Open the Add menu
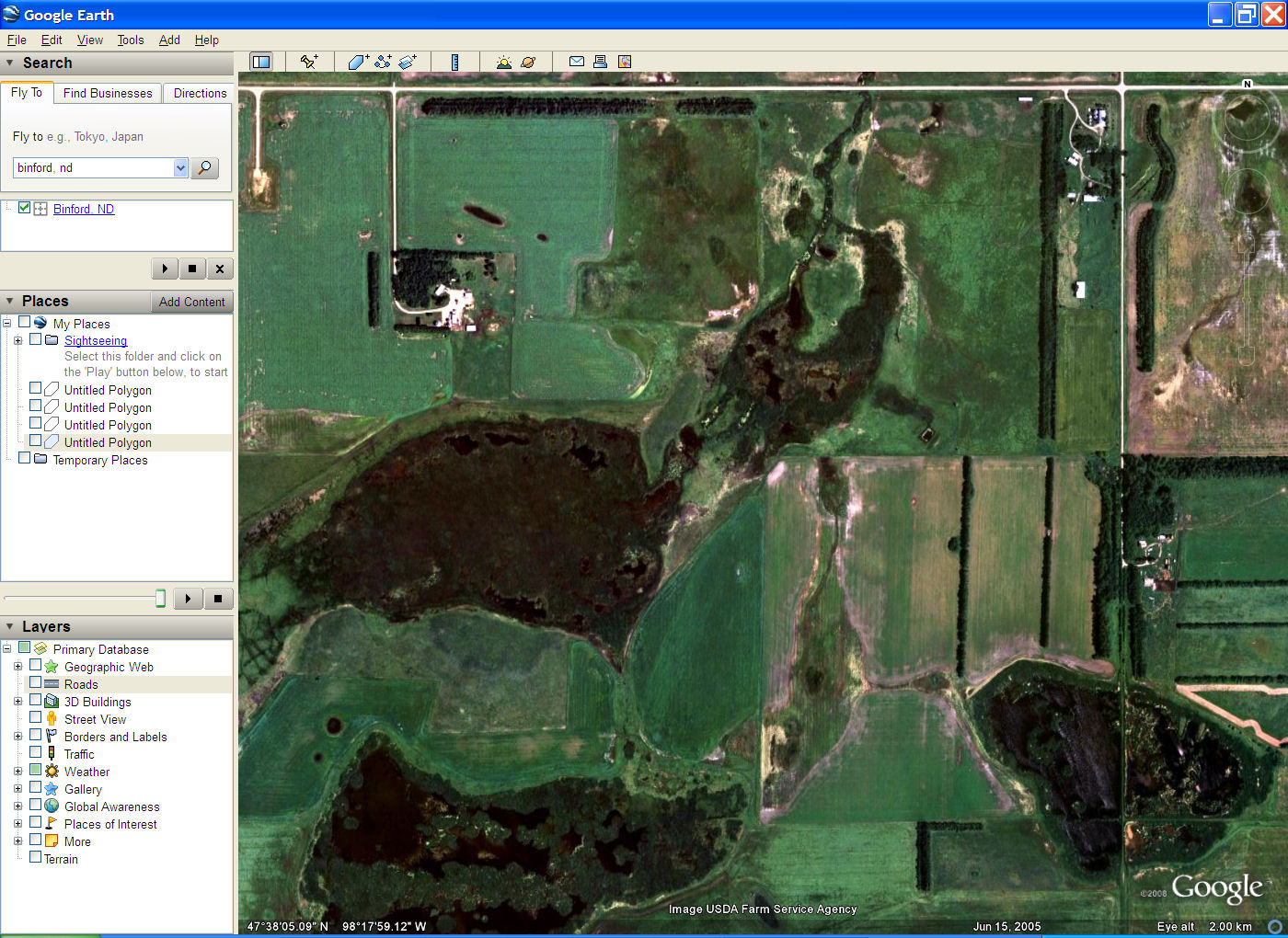The height and width of the screenshot is (938, 1288). tap(169, 40)
